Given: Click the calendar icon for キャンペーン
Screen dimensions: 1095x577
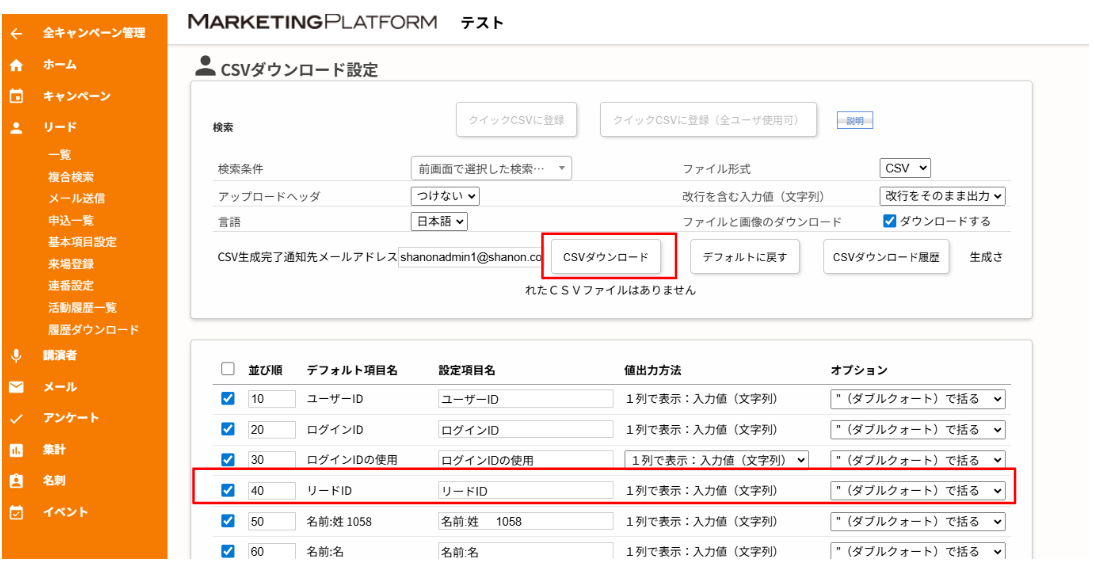Looking at the screenshot, I should (17, 96).
